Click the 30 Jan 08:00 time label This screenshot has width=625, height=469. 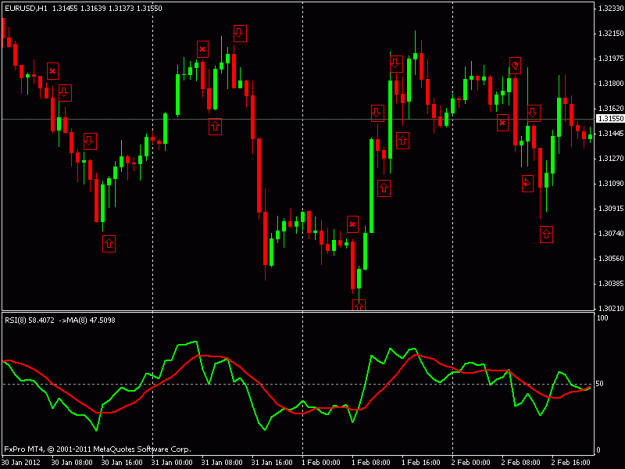pyautogui.click(x=72, y=462)
